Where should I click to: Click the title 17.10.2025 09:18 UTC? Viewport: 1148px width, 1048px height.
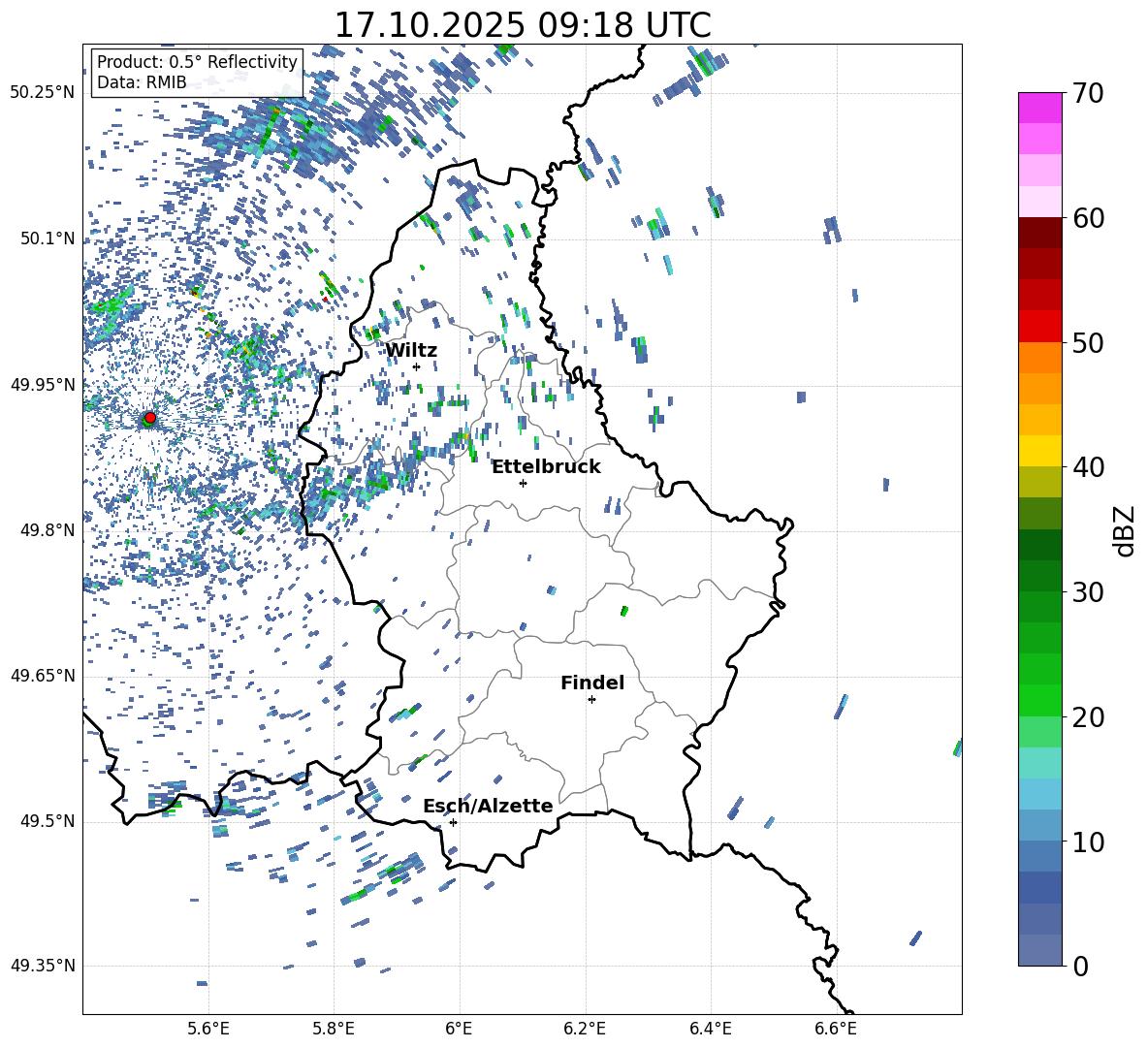tap(522, 25)
